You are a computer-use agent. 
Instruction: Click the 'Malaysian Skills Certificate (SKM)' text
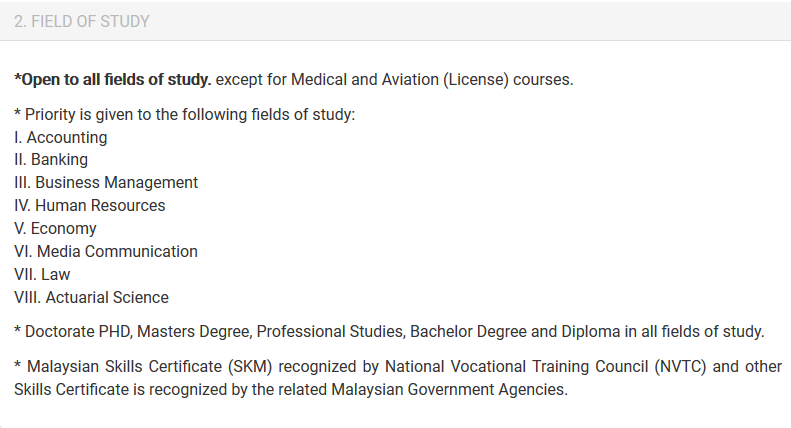(150, 366)
